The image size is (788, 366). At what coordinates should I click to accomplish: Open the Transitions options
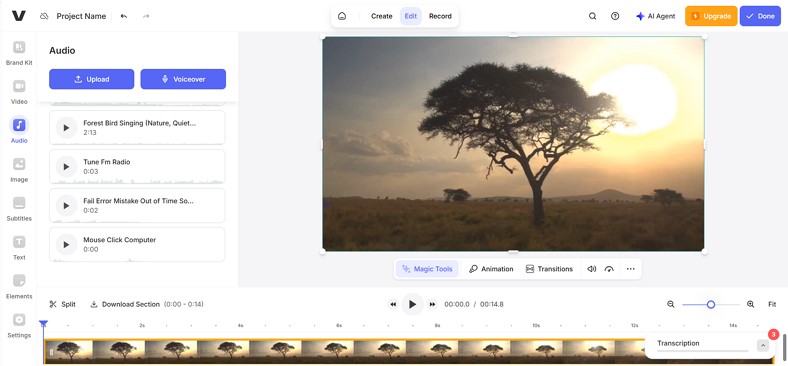tap(549, 269)
